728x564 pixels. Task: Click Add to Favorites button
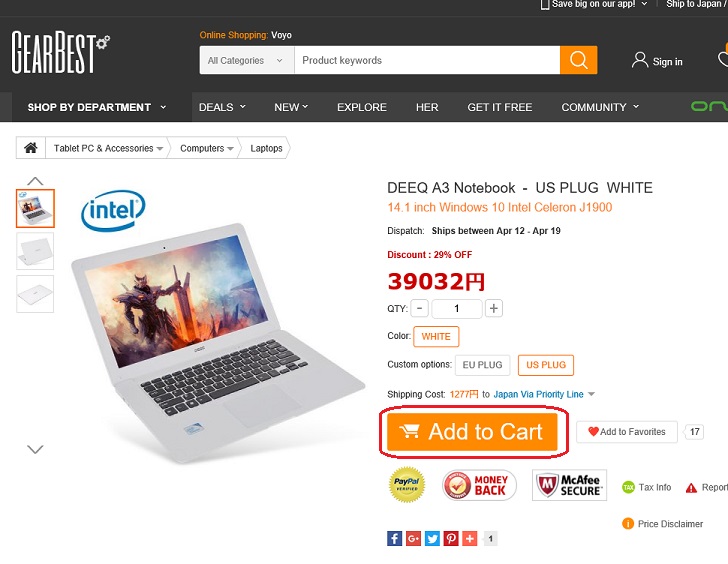click(x=627, y=432)
